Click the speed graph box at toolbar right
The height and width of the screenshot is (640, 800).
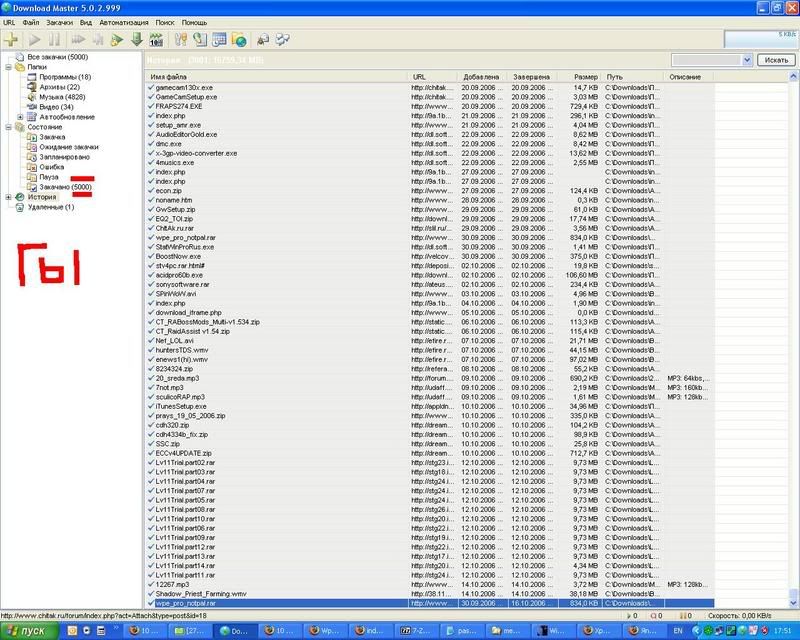760,39
